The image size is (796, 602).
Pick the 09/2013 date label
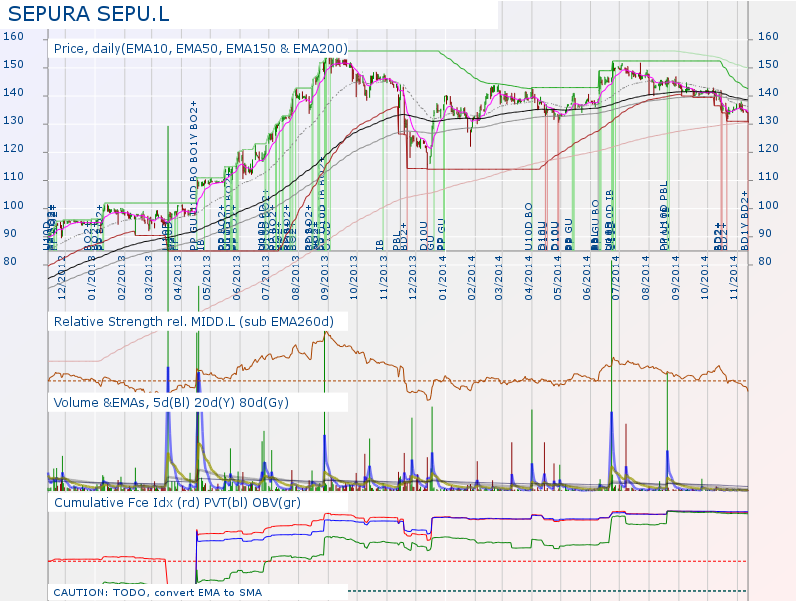(324, 278)
